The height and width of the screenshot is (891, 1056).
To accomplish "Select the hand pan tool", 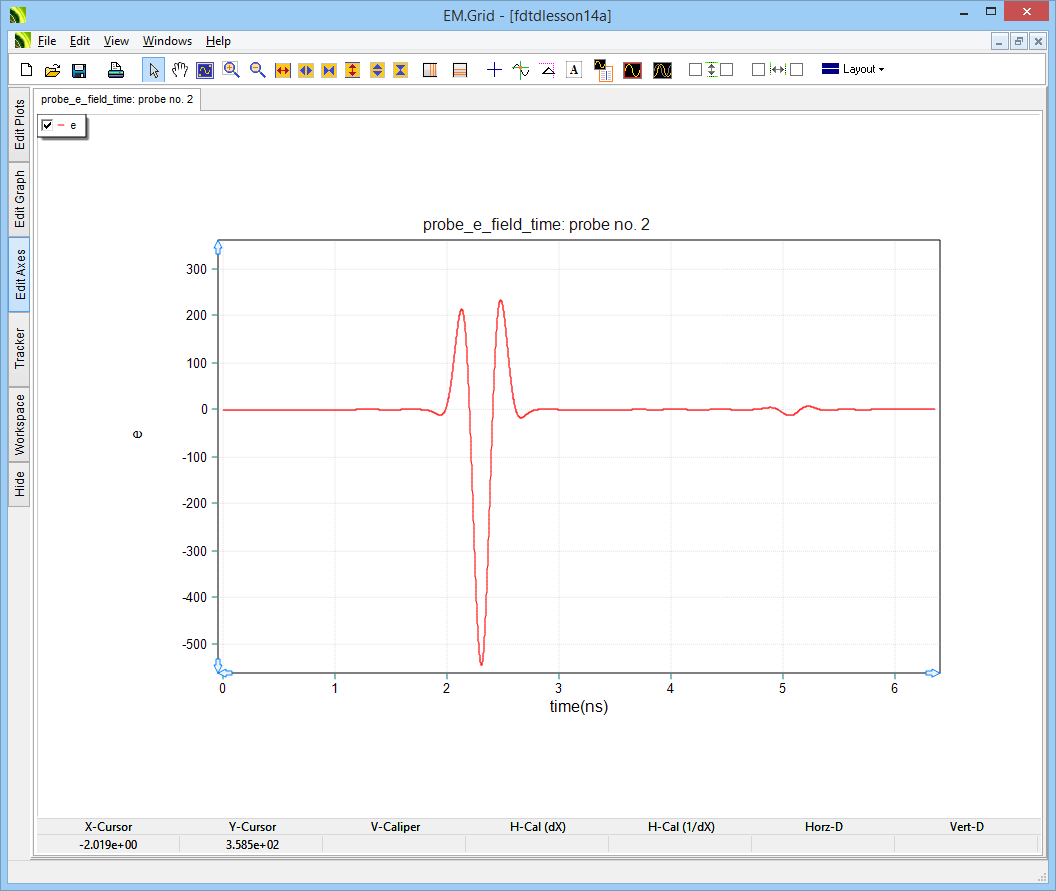I will [180, 70].
